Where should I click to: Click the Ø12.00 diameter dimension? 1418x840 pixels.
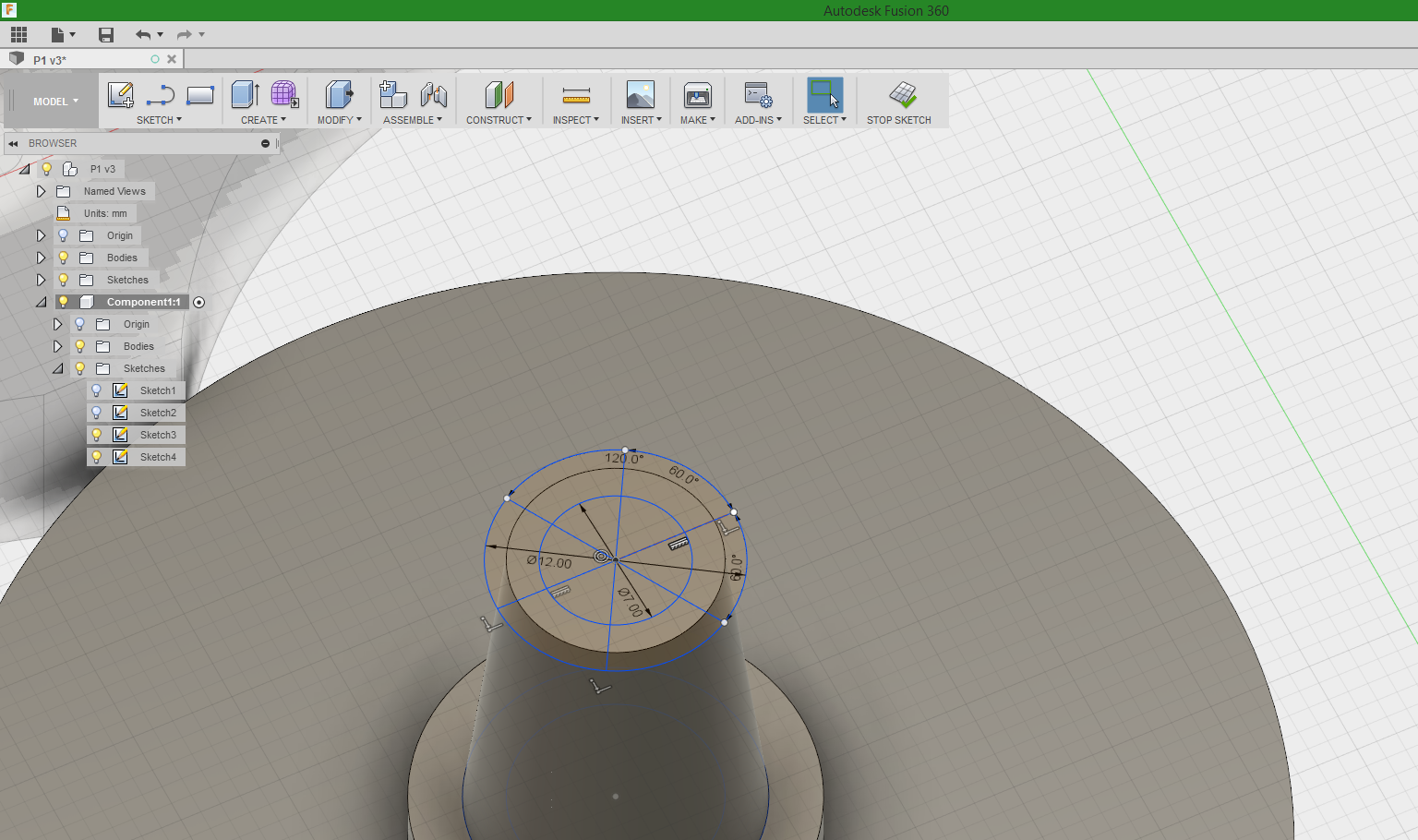[550, 561]
